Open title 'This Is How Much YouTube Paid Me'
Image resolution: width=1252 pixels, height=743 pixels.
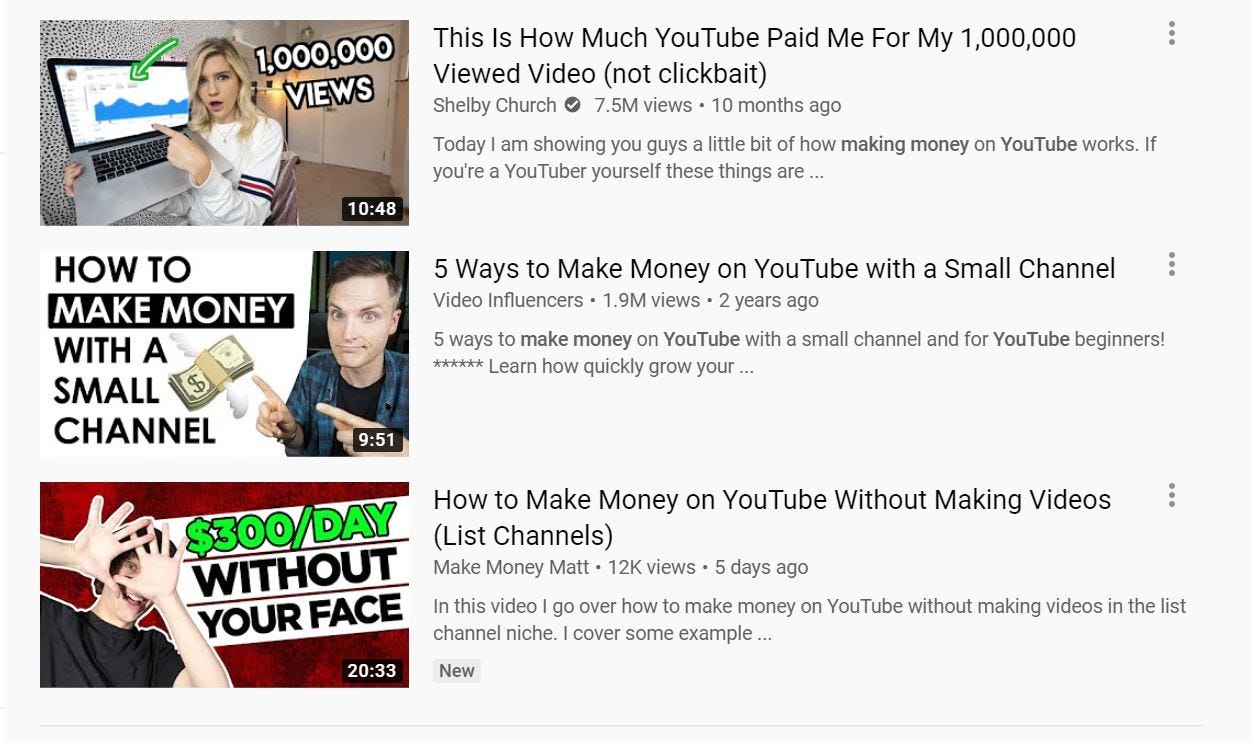click(x=754, y=56)
